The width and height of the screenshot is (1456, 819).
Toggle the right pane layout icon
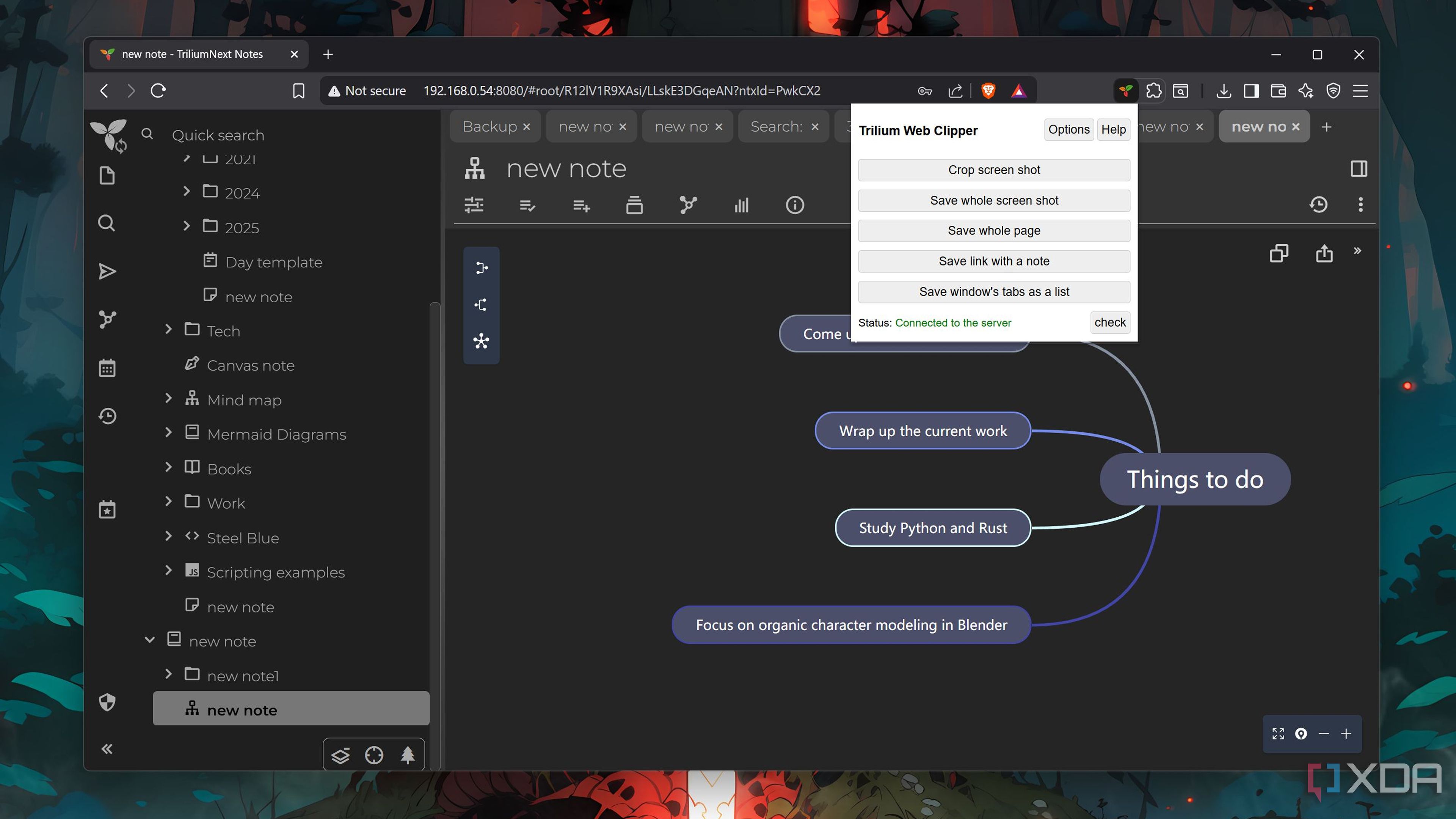1358,168
